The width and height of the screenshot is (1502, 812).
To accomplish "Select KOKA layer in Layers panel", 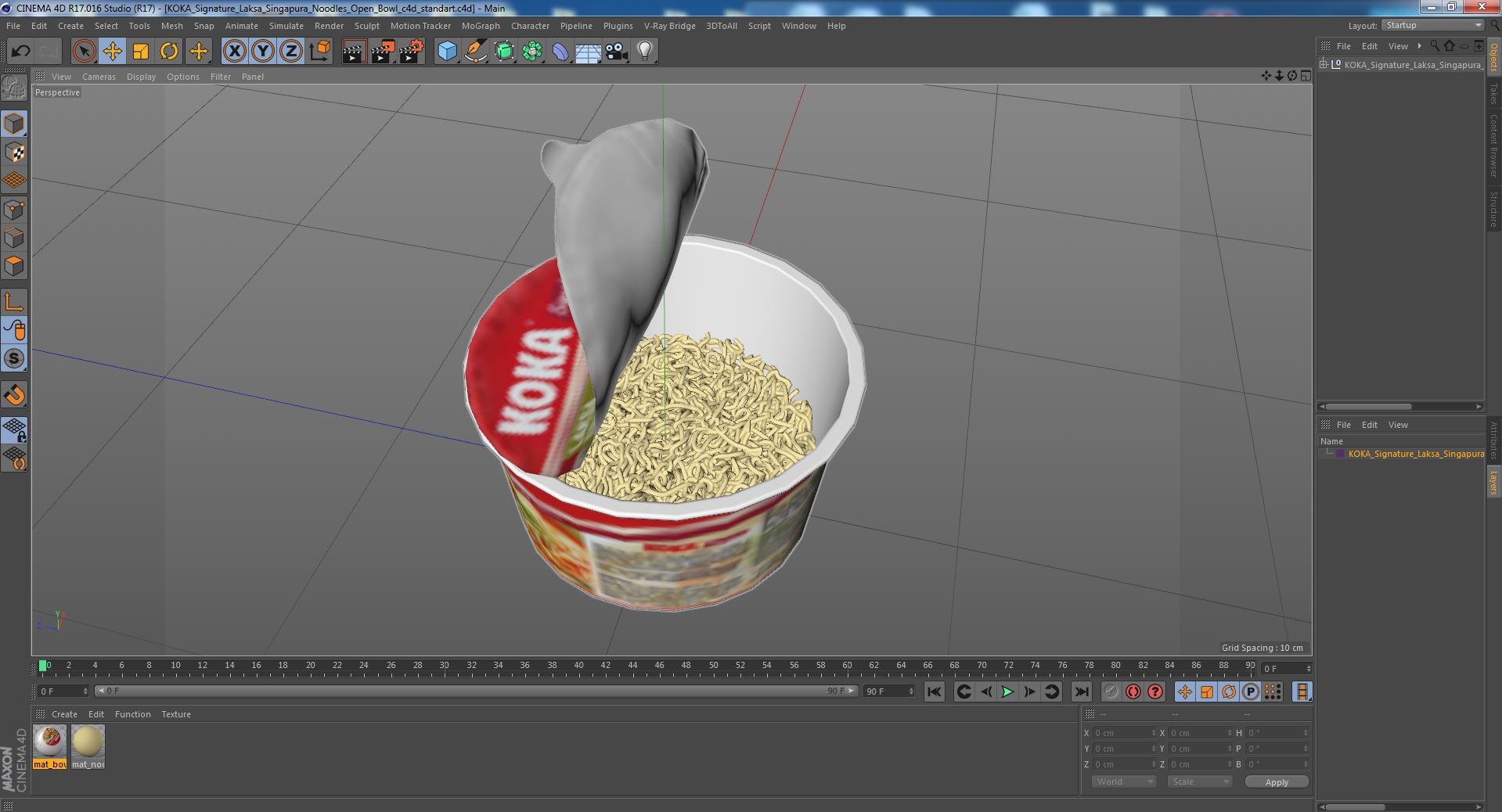I will click(x=1415, y=454).
